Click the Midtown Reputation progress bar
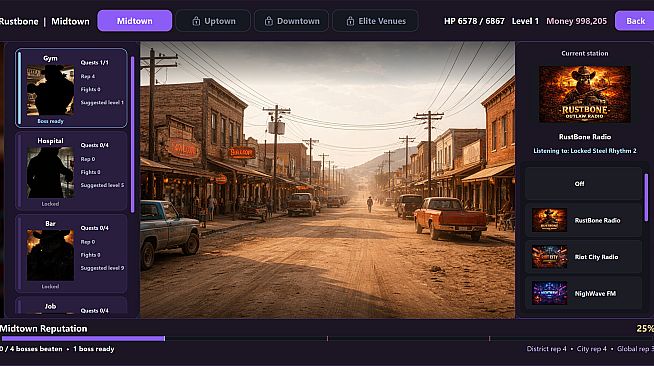The image size is (654, 366). (327, 338)
